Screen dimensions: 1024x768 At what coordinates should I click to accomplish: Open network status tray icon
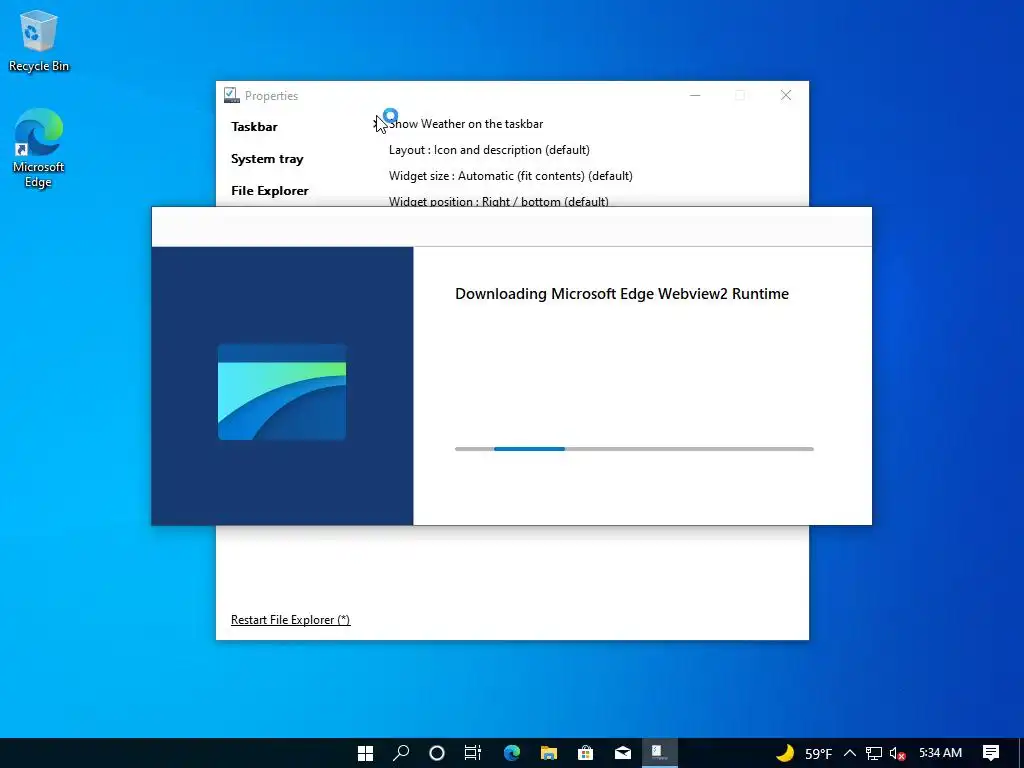click(874, 753)
